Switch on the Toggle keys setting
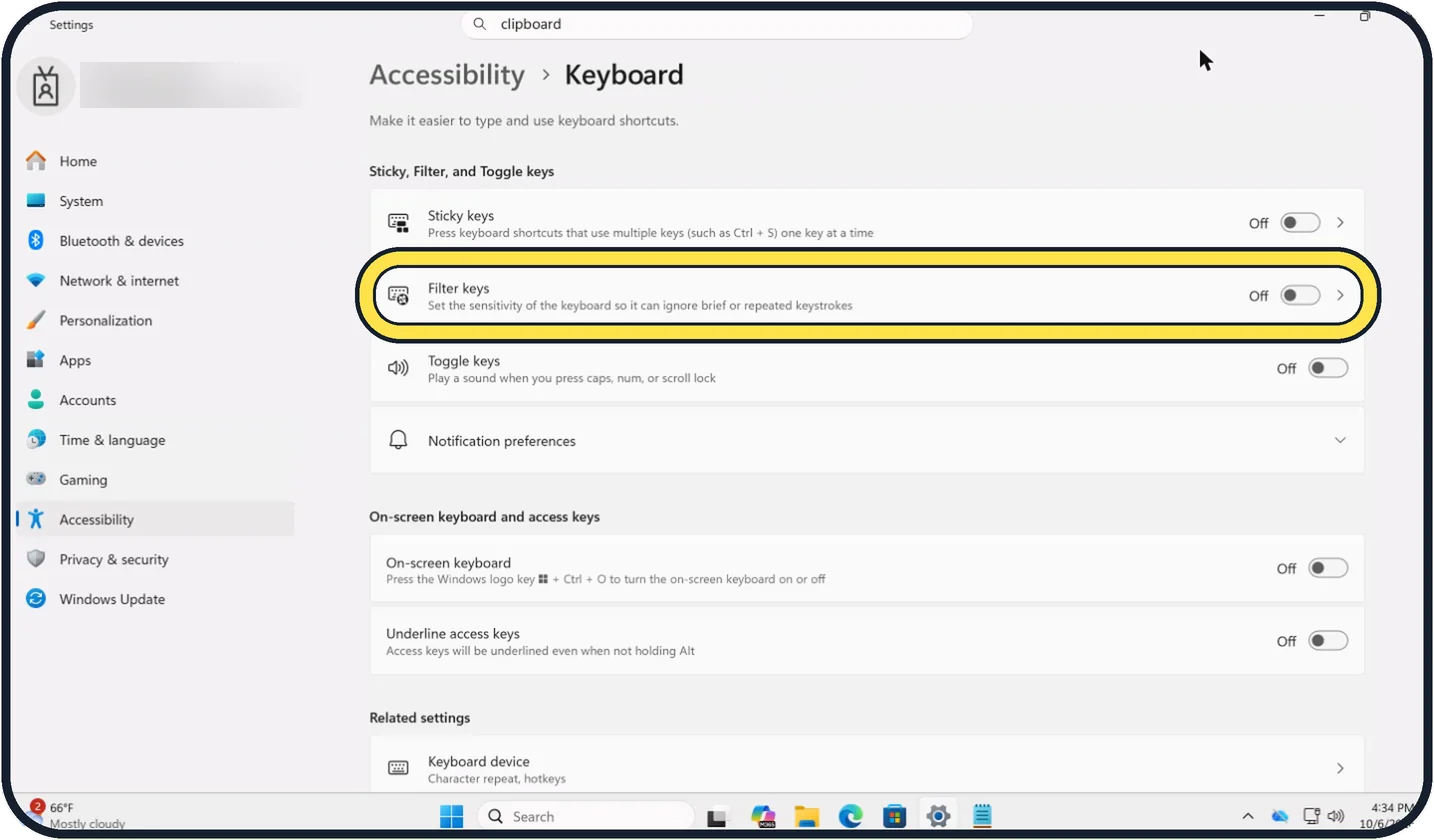 click(1328, 368)
